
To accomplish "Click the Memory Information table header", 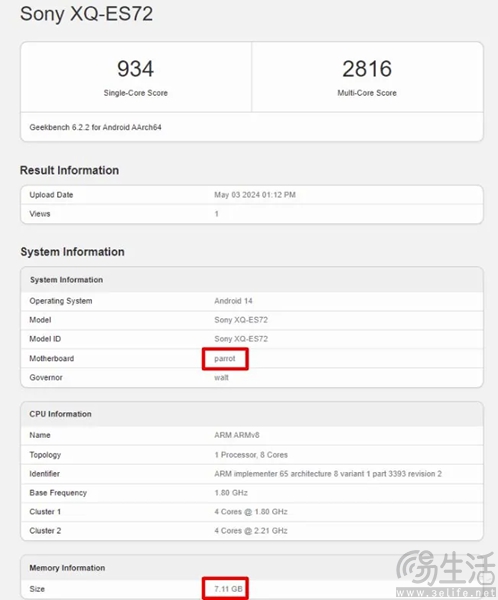I will 67,568.
